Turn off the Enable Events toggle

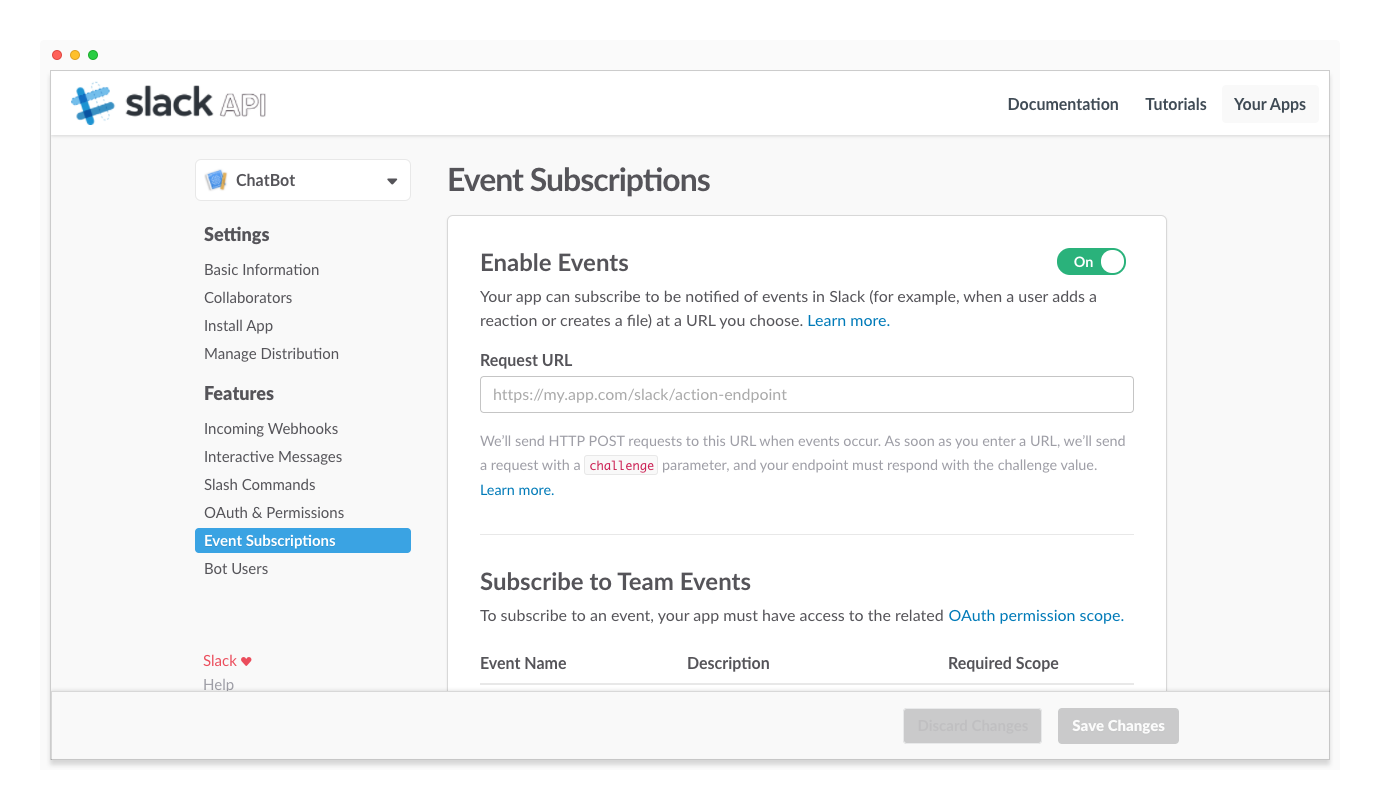point(1091,262)
